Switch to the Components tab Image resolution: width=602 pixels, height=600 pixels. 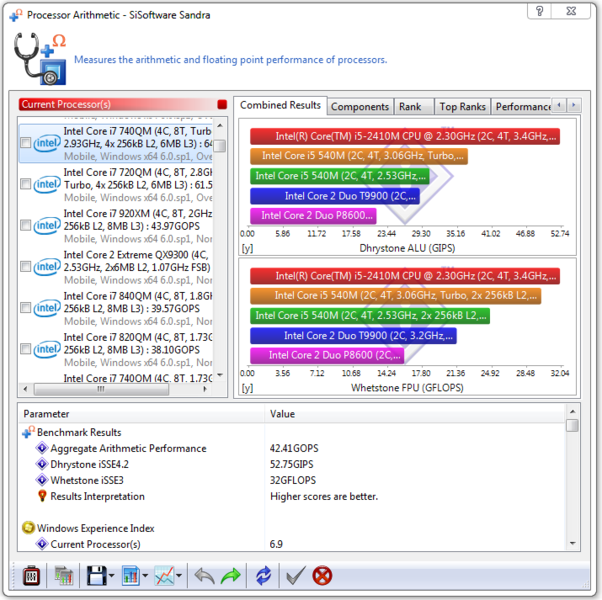360,107
